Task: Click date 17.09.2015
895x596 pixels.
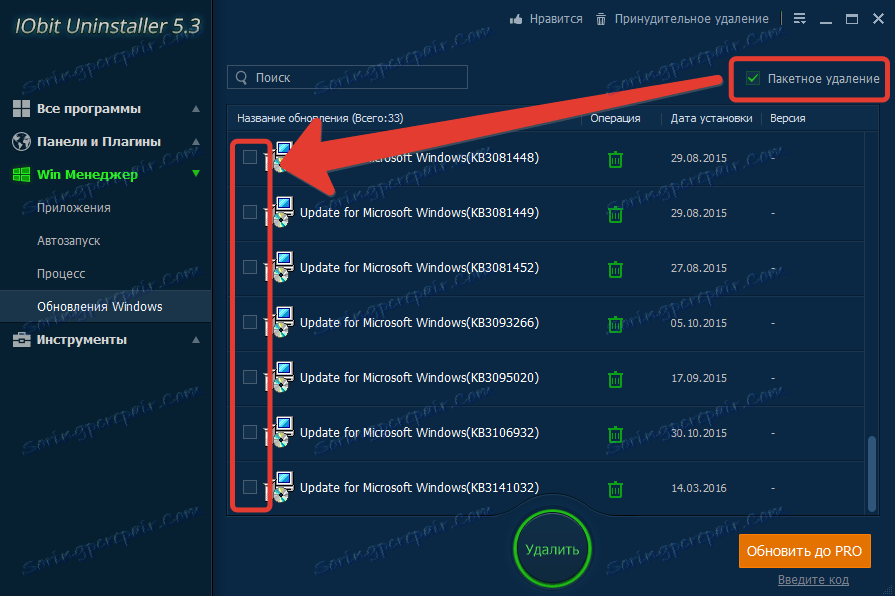Action: [x=699, y=378]
